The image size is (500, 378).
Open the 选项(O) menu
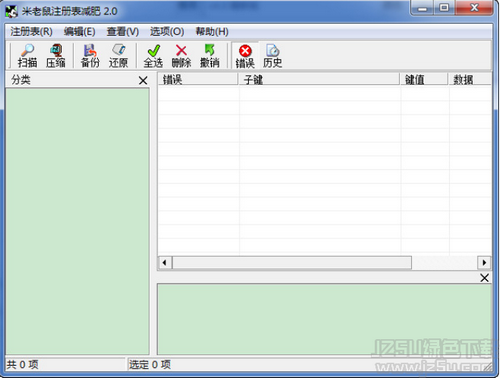[167, 32]
